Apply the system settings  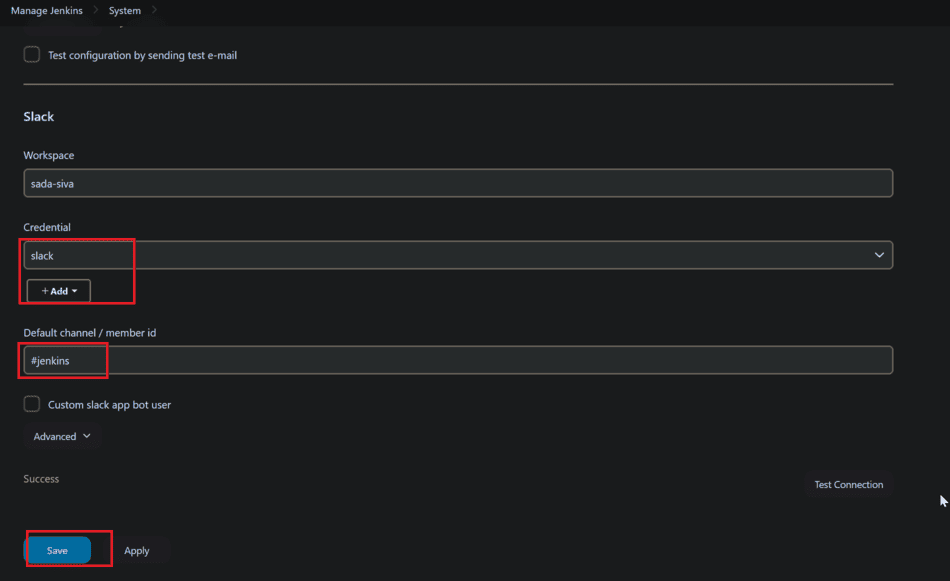137,551
